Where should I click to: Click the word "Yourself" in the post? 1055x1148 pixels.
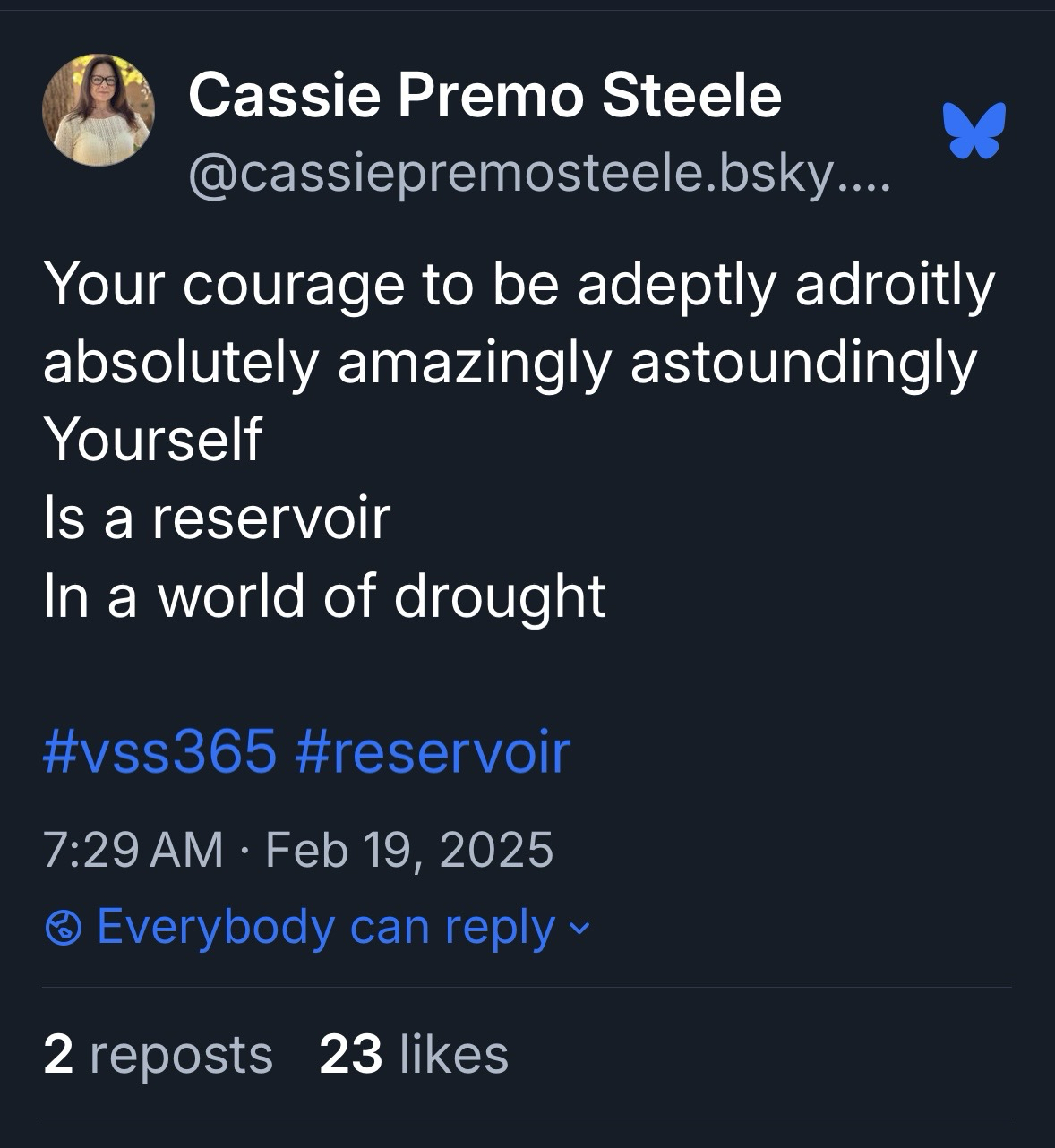click(152, 439)
